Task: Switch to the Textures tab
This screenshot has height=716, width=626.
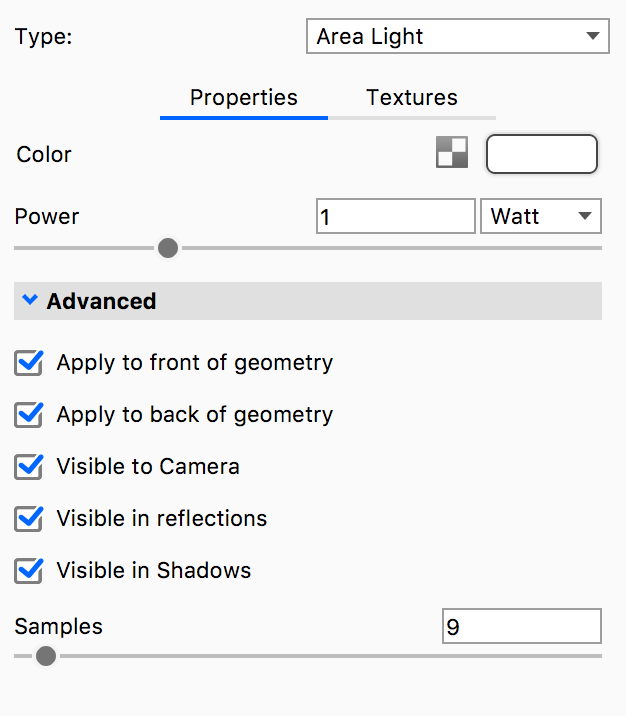Action: [412, 98]
